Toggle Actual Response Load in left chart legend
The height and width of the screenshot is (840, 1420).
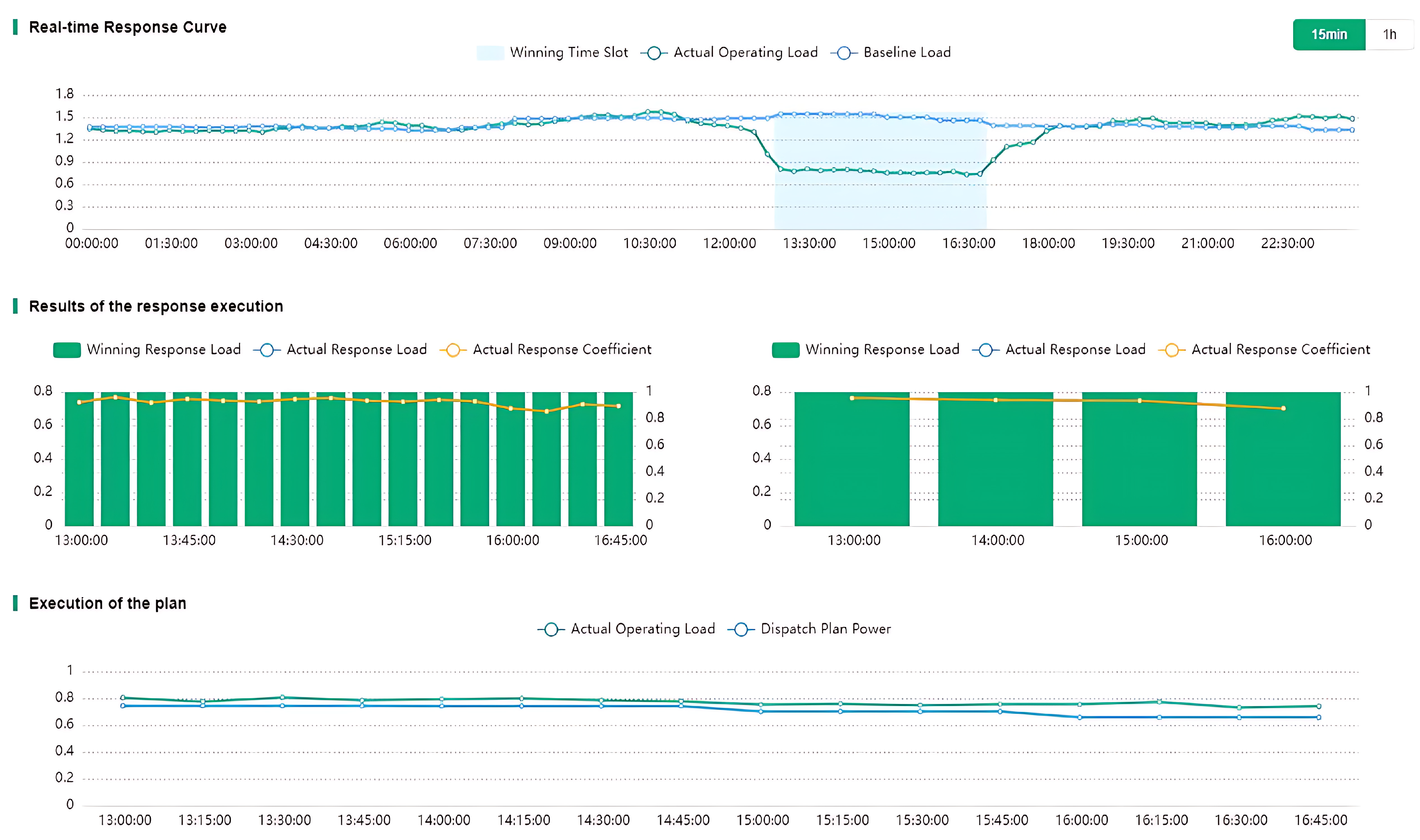click(267, 350)
